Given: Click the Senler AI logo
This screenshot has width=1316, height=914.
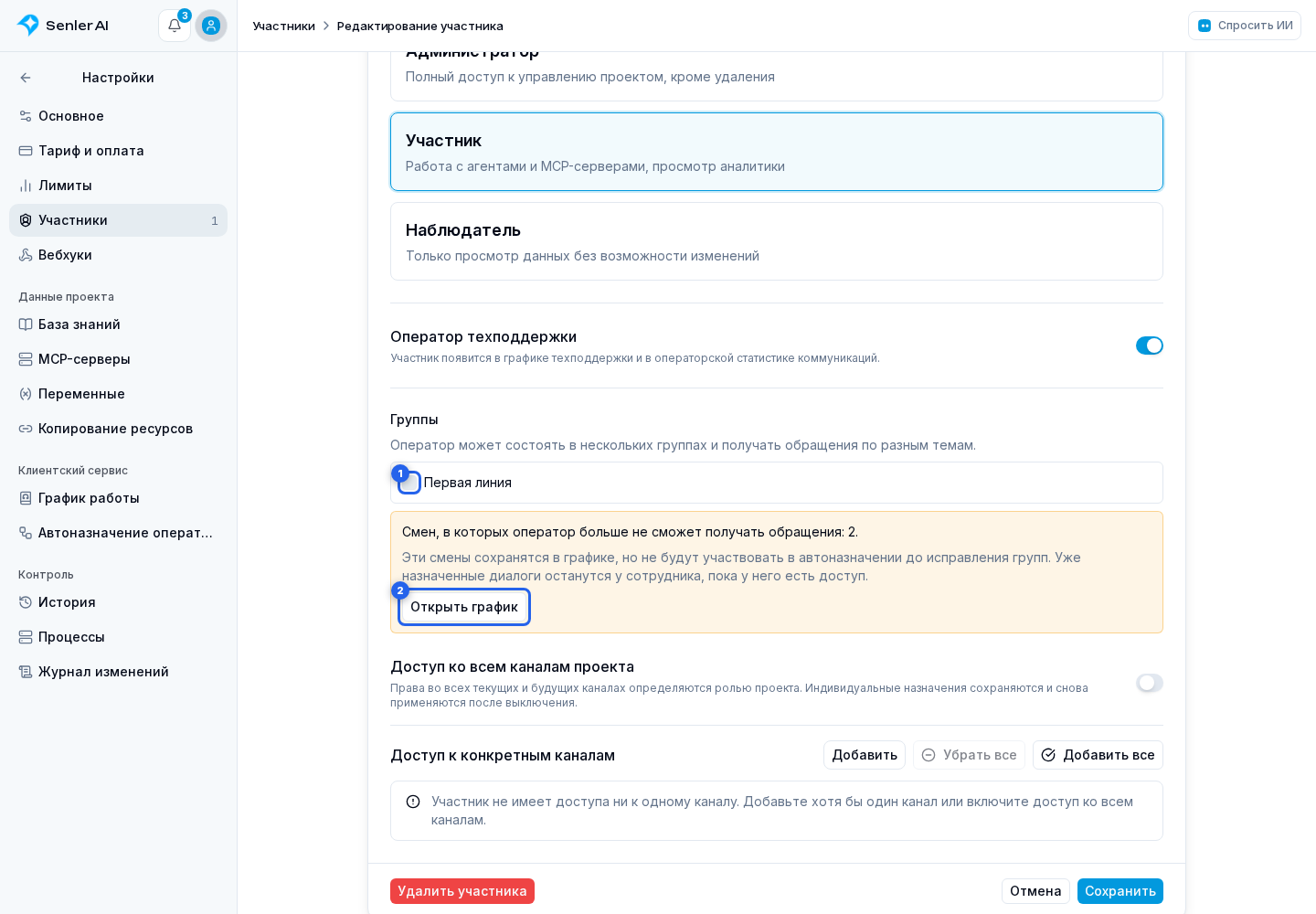Looking at the screenshot, I should click(63, 26).
